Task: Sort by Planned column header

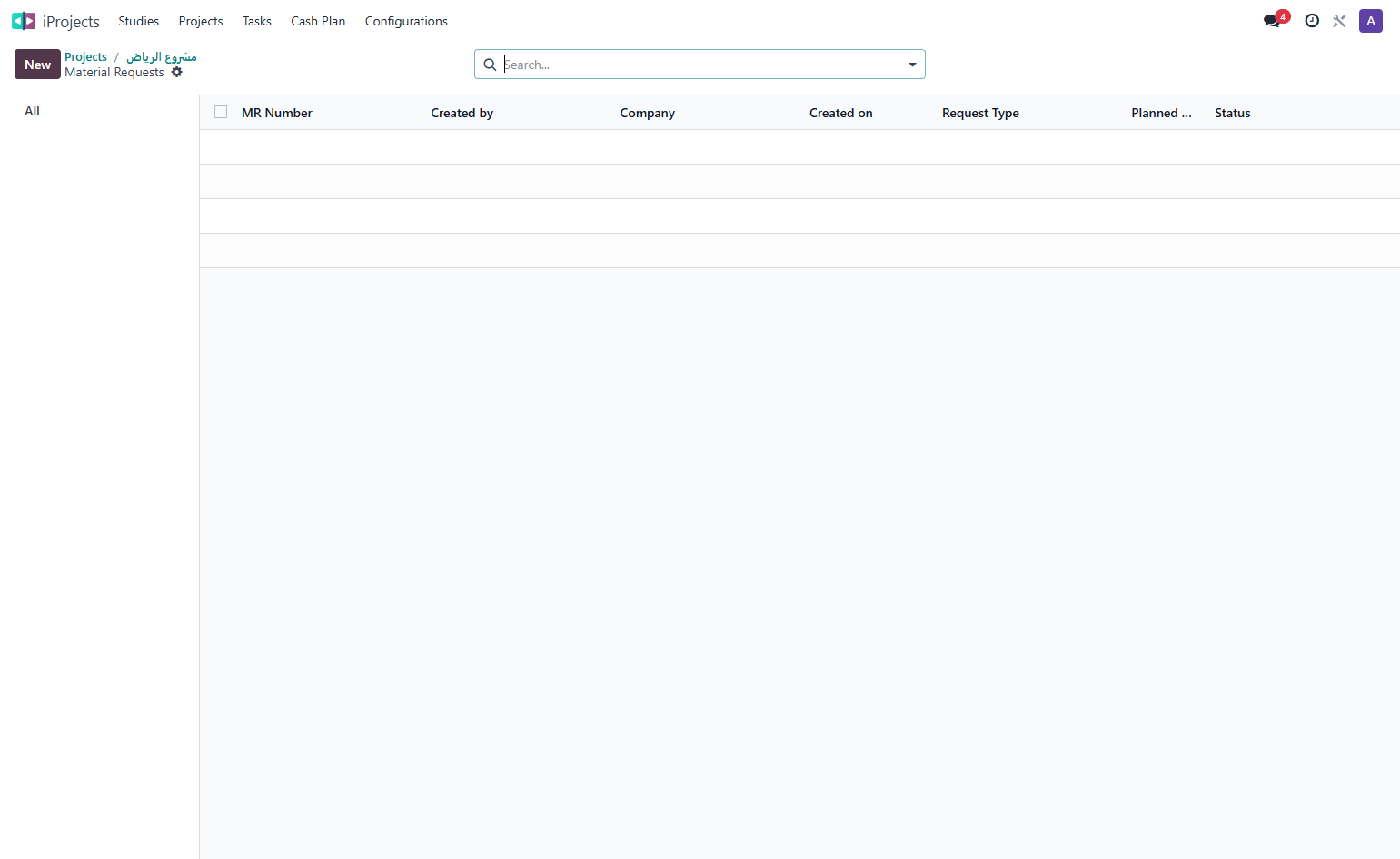Action: [x=1161, y=113]
